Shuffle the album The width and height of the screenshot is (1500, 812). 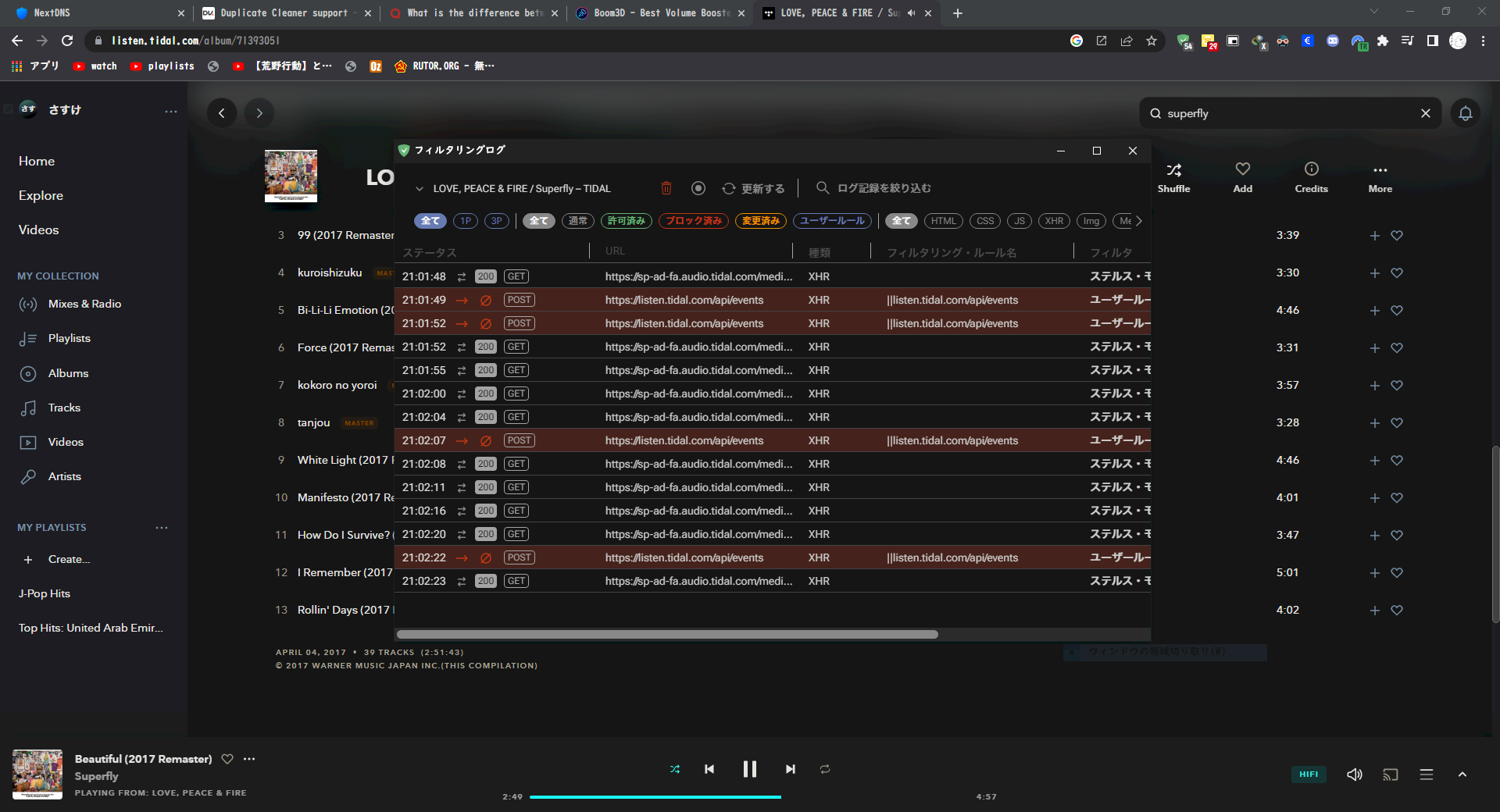pos(1174,177)
